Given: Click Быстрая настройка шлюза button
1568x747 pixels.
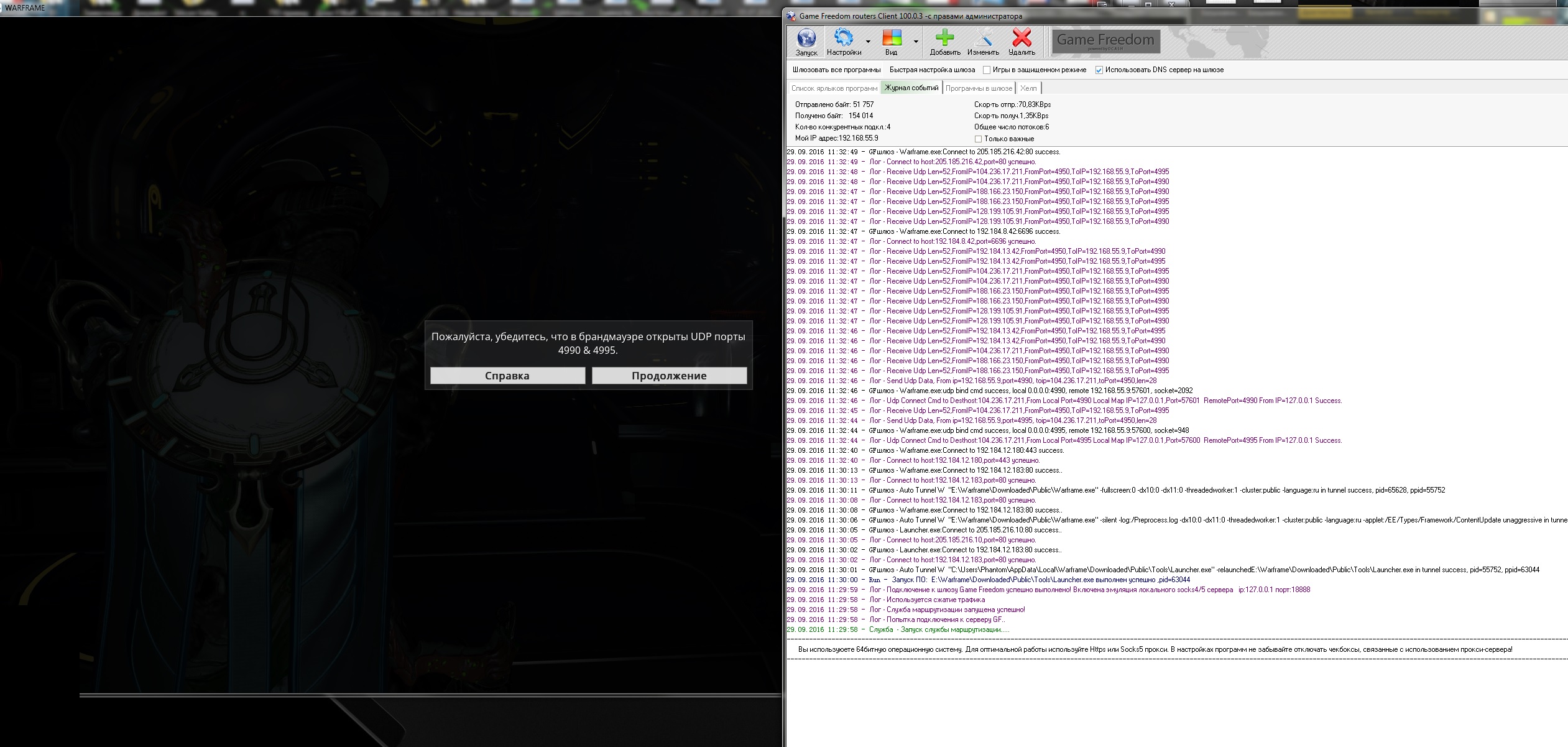Looking at the screenshot, I should [x=932, y=70].
